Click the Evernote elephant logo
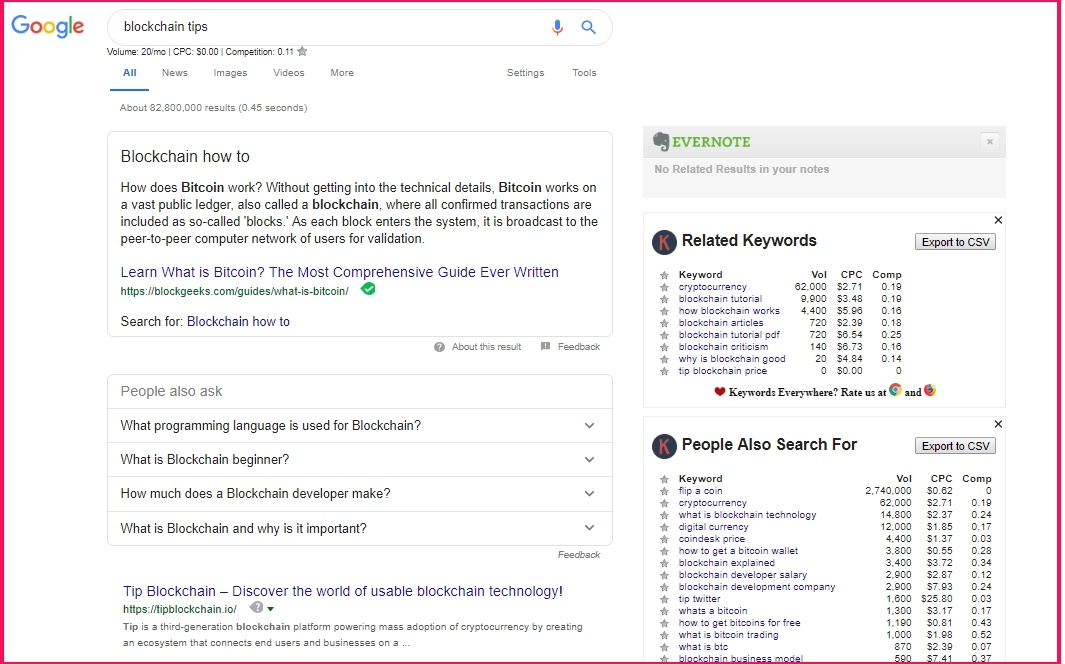Image resolution: width=1065 pixels, height=664 pixels. [x=661, y=141]
